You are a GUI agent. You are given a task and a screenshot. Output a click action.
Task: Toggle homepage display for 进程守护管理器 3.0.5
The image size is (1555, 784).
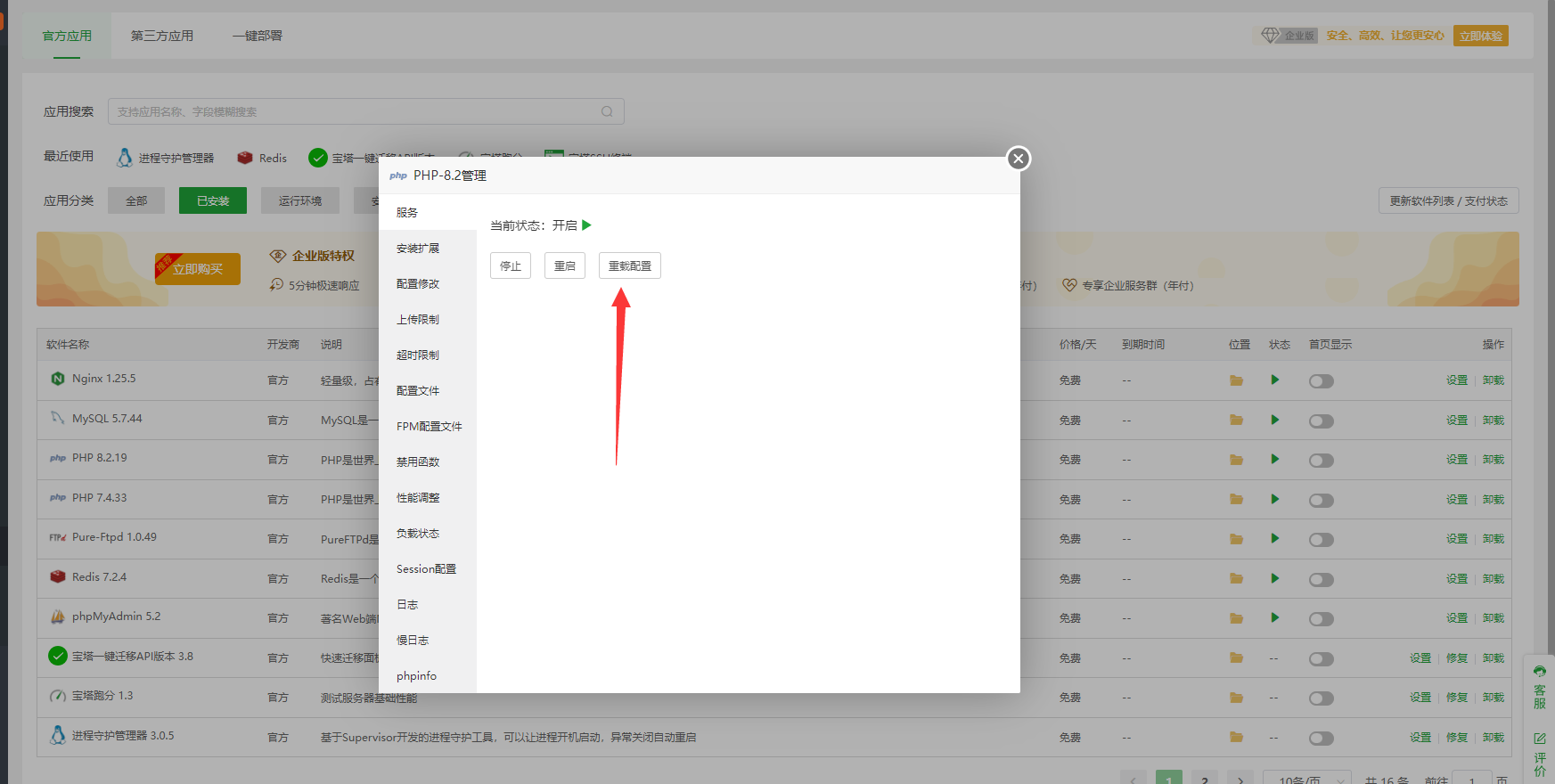(1322, 739)
